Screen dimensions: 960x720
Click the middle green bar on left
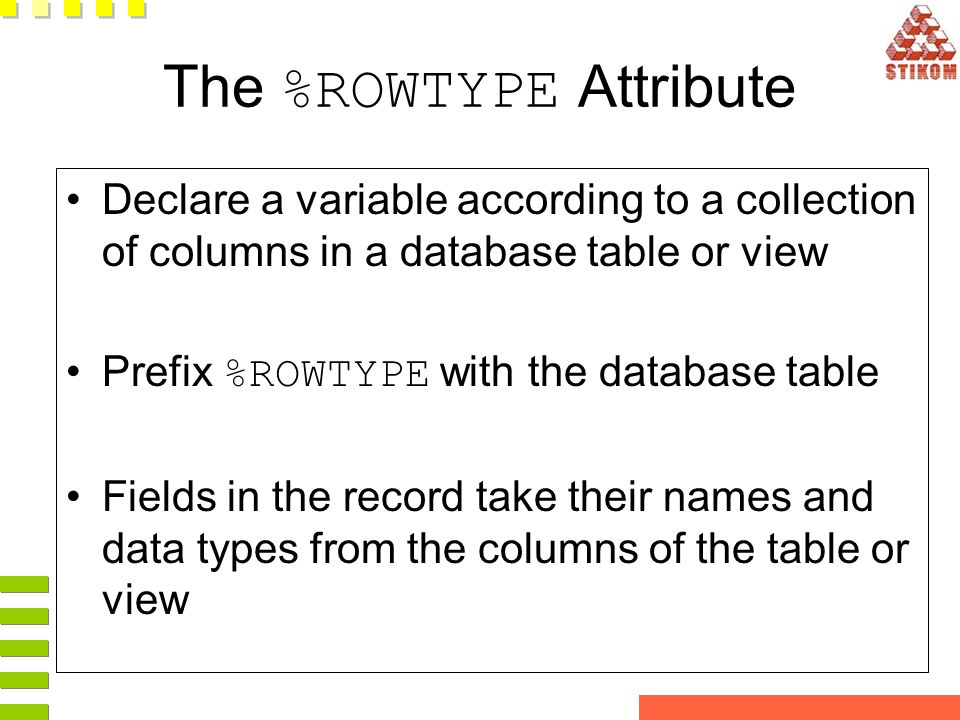click(x=24, y=648)
